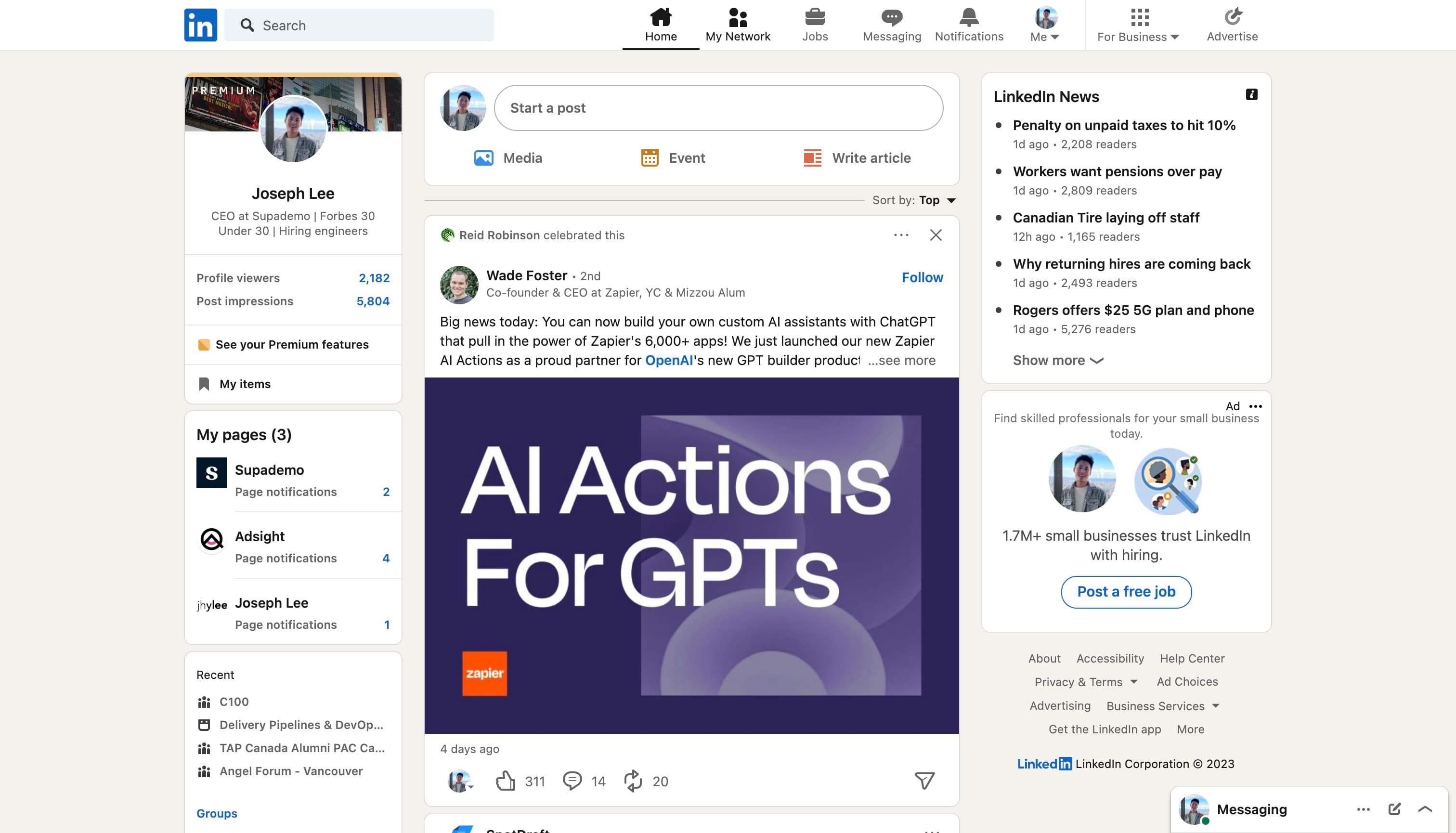
Task: Open C100 group in Recent
Action: (x=234, y=702)
